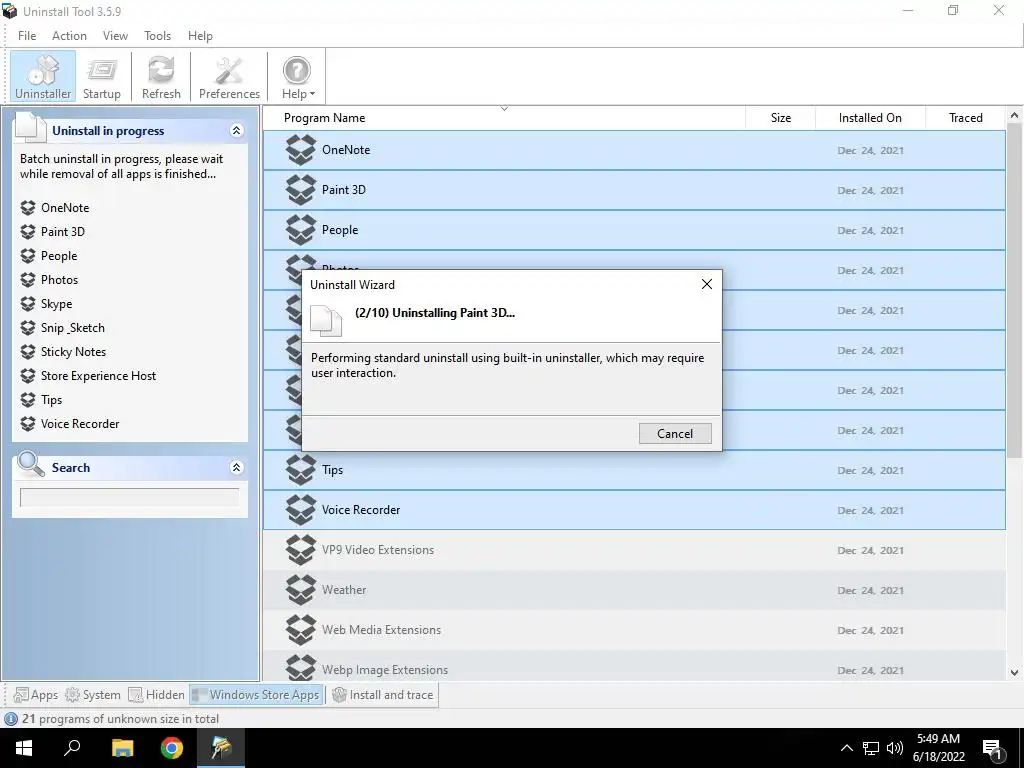Viewport: 1024px width, 768px height.
Task: Switch to the System tab
Action: pyautogui.click(x=93, y=695)
